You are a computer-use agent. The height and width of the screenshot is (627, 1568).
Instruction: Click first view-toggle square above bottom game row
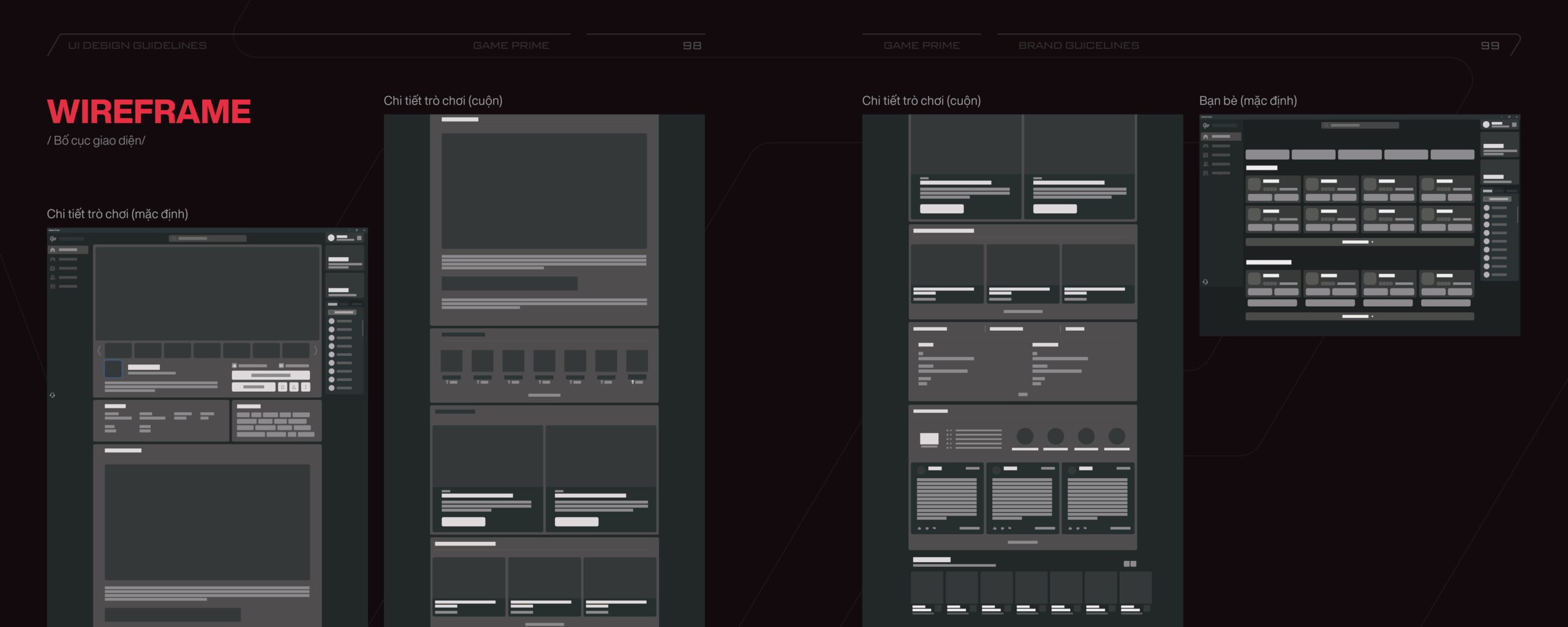click(x=1126, y=564)
